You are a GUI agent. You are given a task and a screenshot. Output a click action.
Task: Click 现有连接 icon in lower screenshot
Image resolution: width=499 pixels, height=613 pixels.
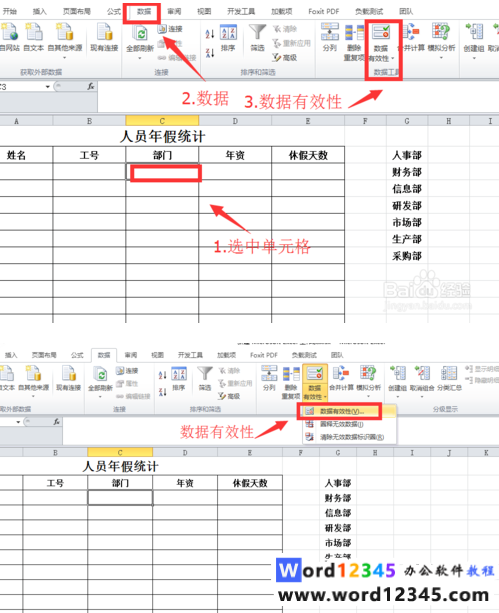tap(69, 373)
